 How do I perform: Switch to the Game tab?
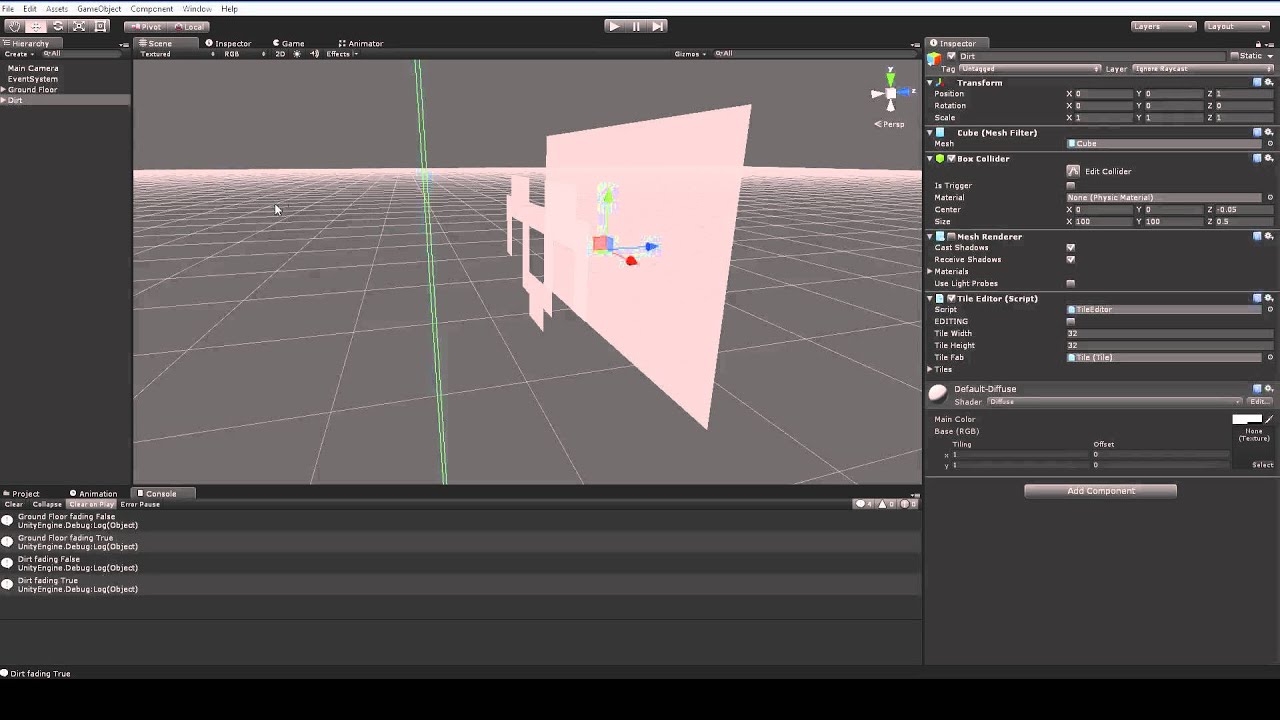[288, 43]
